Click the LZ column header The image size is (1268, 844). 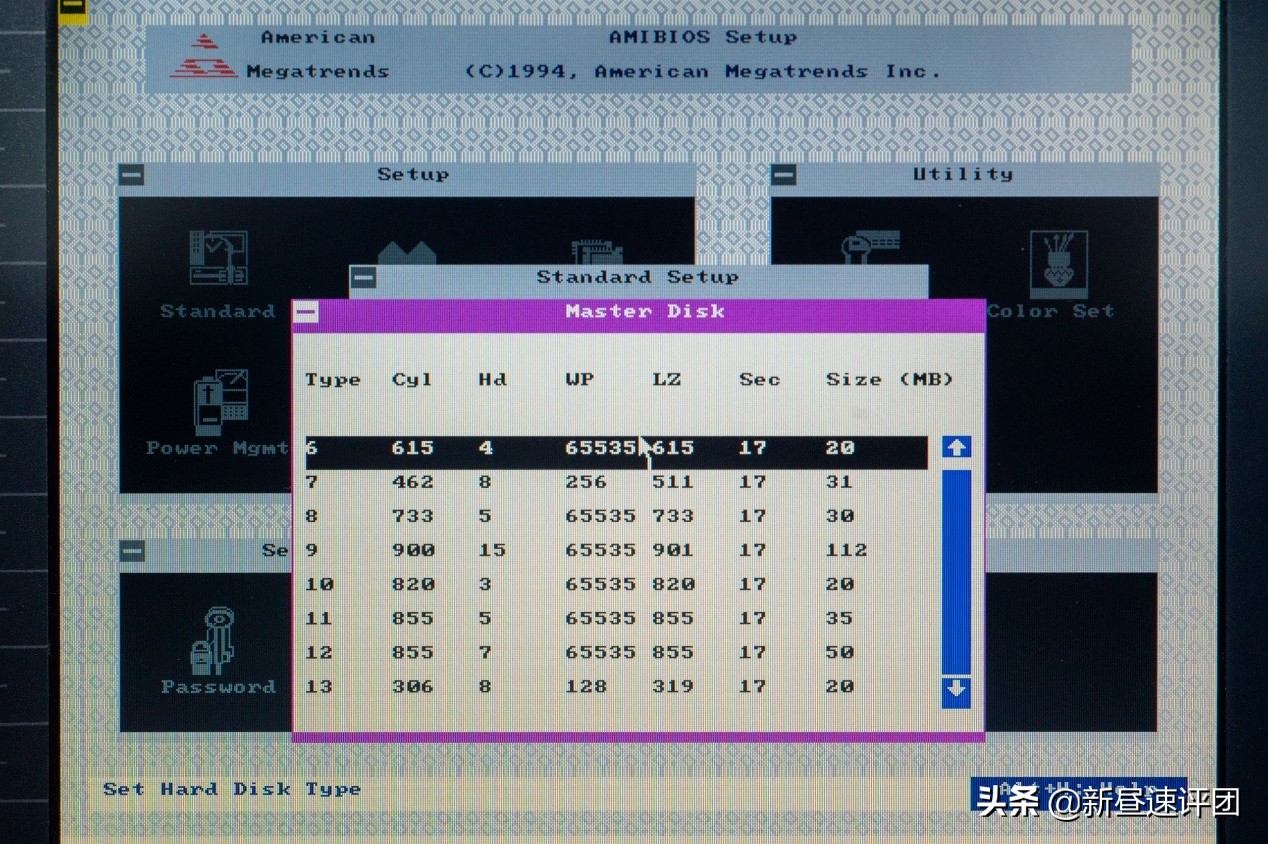pos(666,380)
